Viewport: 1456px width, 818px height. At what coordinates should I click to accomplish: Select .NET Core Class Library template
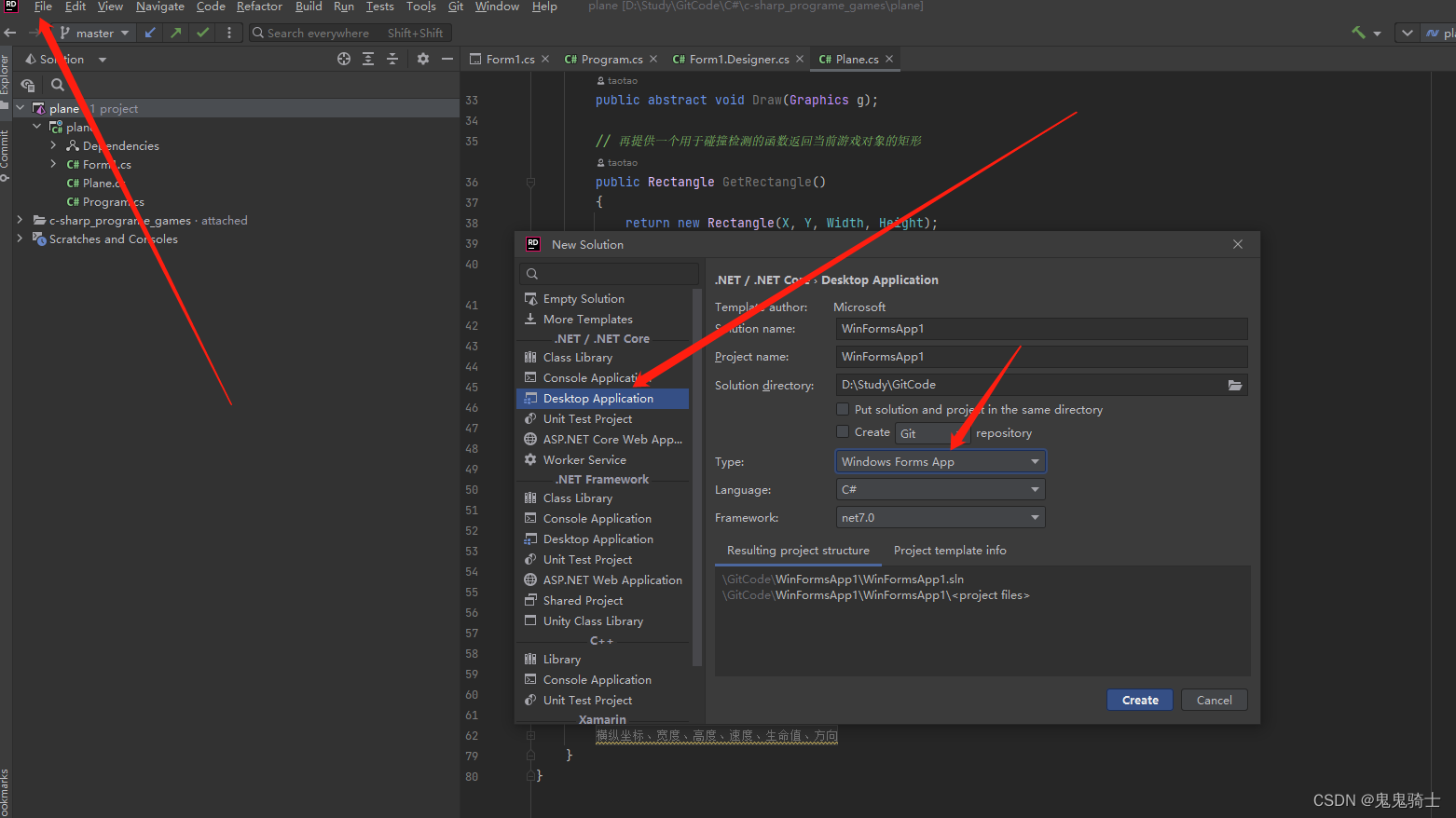(603, 357)
